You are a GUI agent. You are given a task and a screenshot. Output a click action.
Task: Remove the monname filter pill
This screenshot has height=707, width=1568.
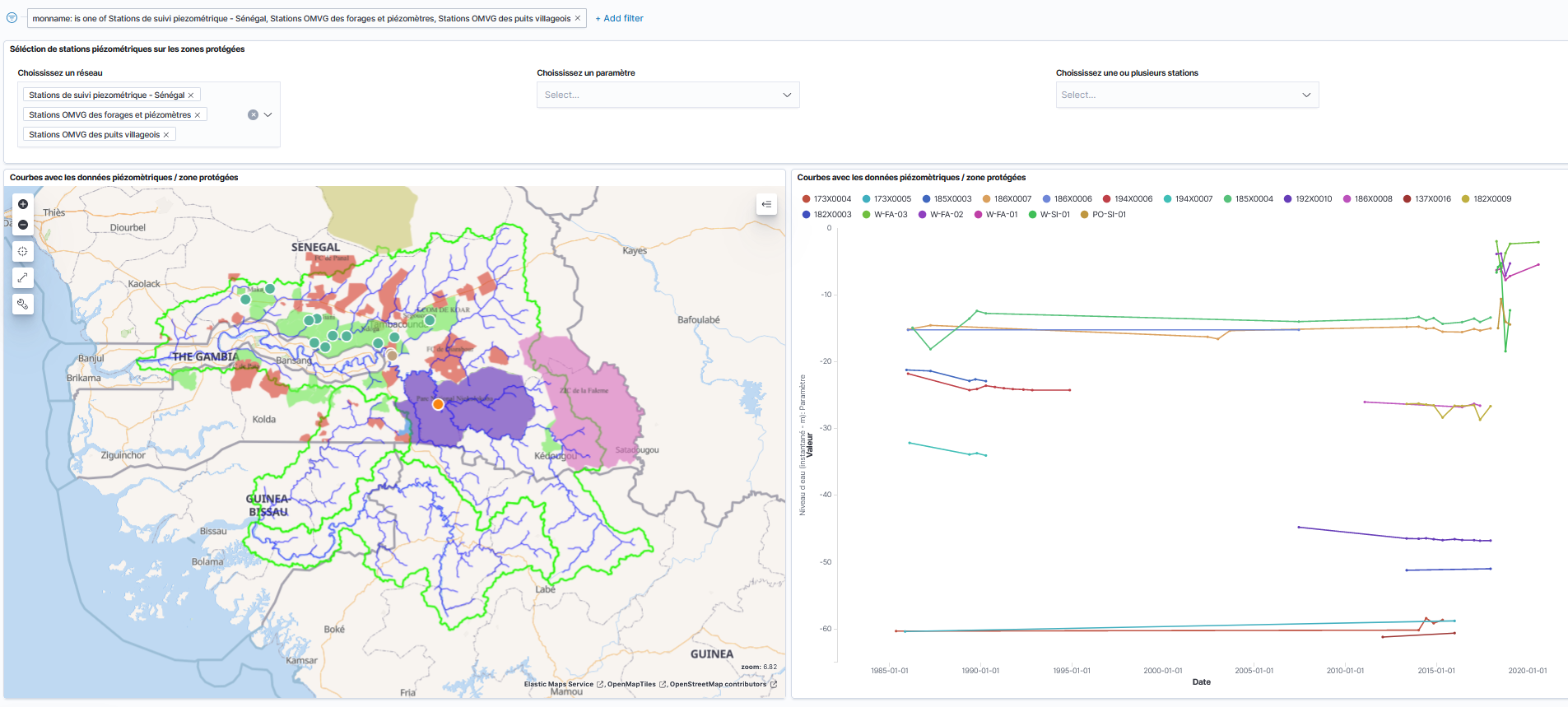(578, 18)
